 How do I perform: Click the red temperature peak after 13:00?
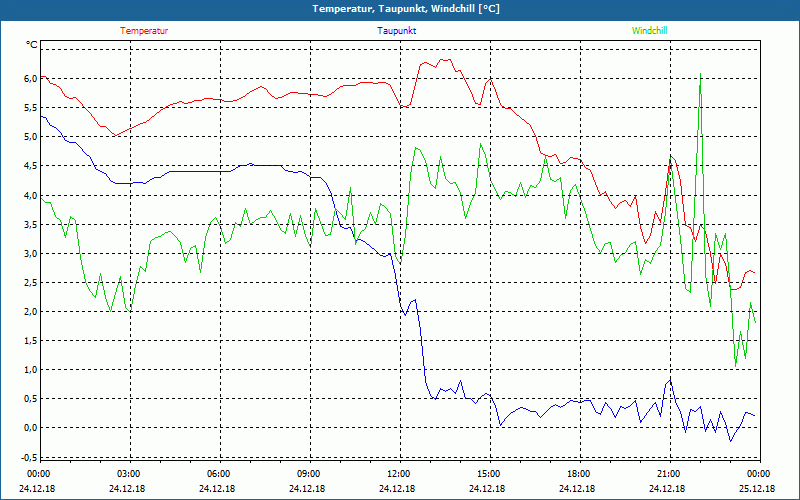[445, 60]
